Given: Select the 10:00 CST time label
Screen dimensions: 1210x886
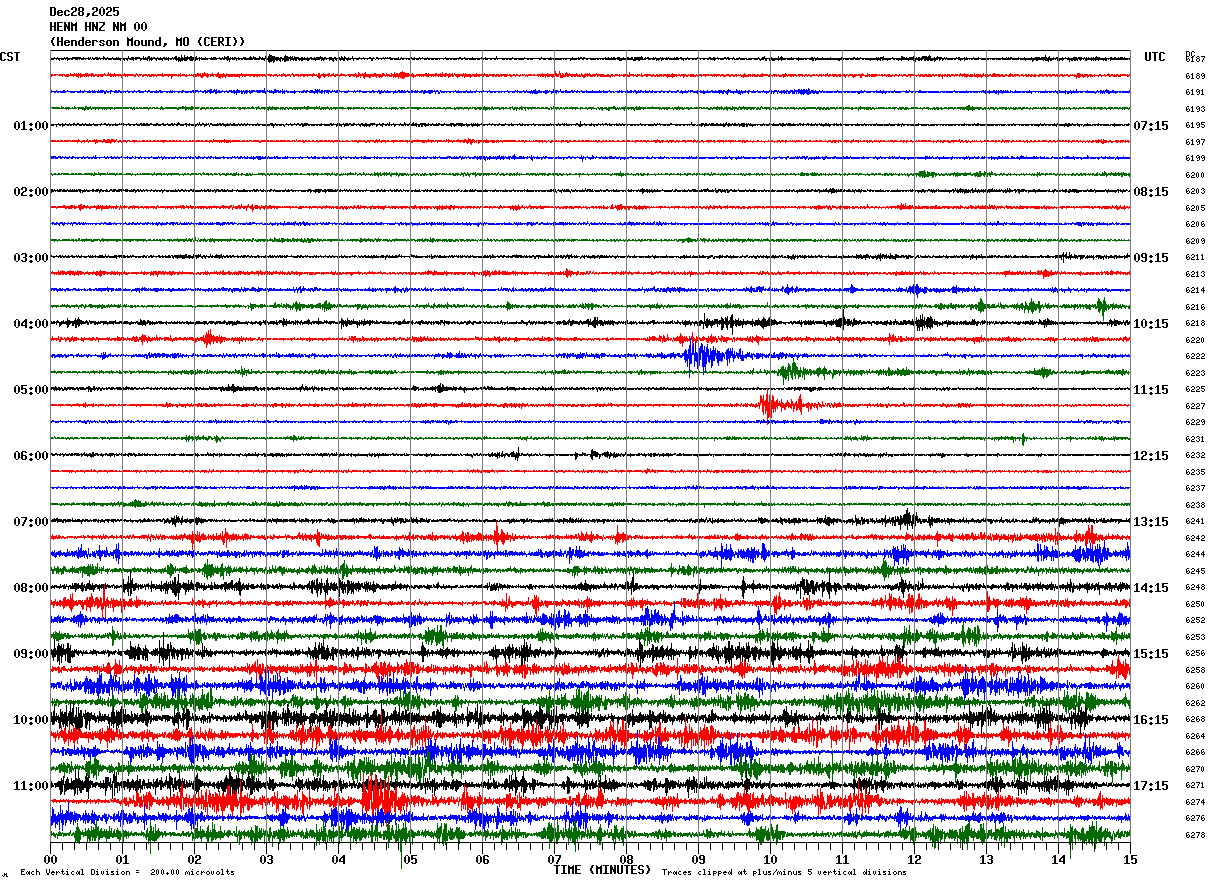Looking at the screenshot, I should pos(31,720).
